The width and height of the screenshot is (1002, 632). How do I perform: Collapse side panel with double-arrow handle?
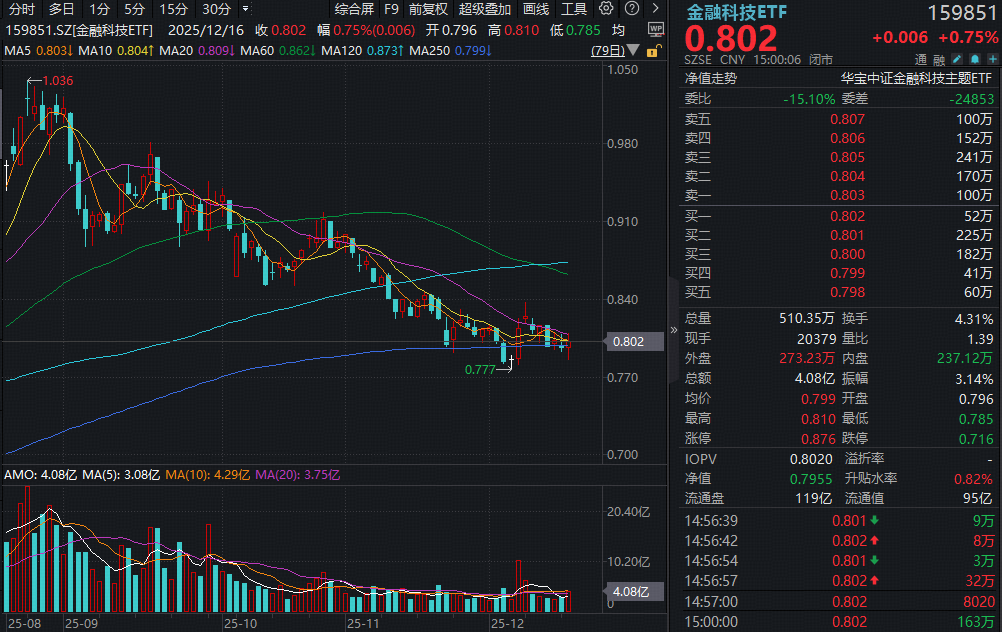[672, 329]
